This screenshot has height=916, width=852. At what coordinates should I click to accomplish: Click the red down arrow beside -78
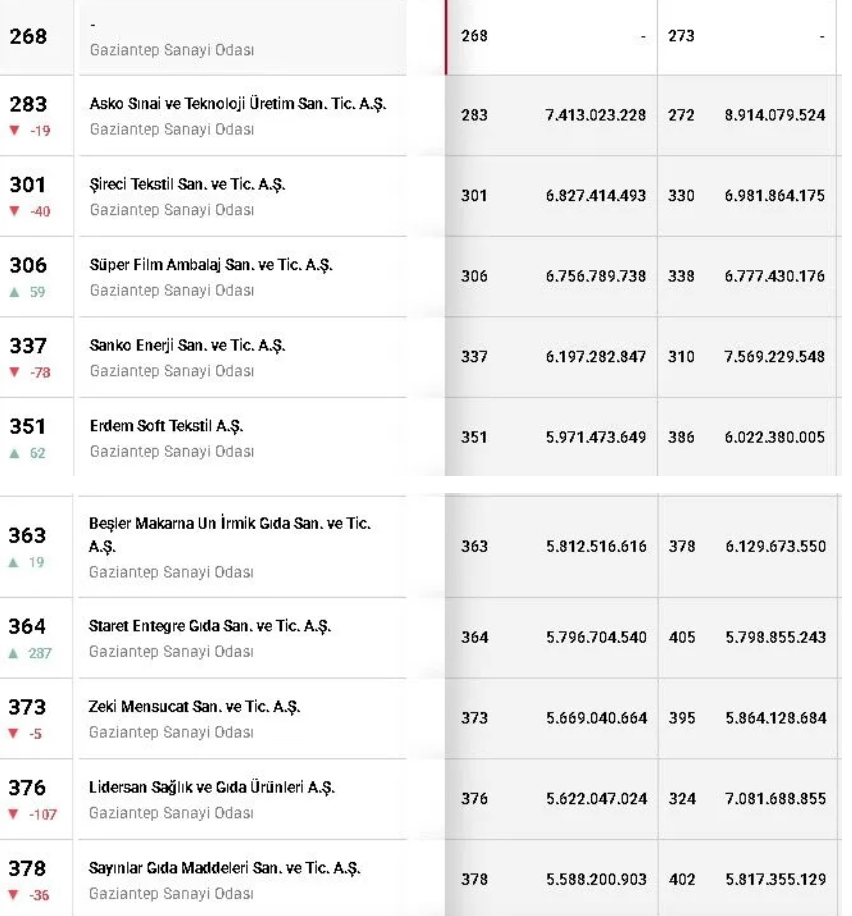(x=14, y=372)
